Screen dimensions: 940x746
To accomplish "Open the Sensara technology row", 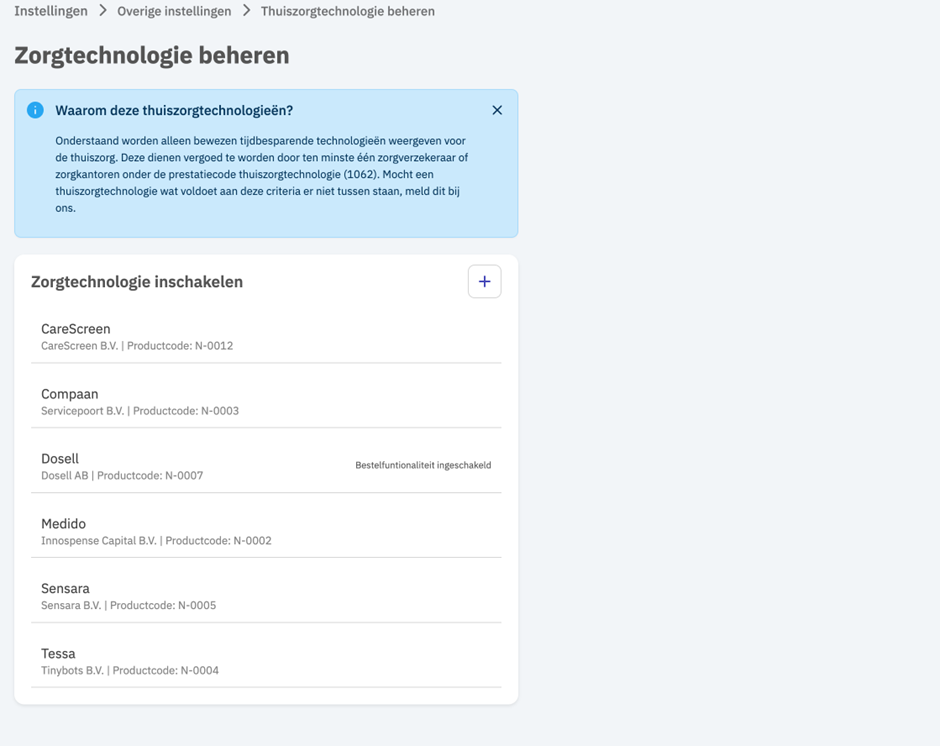I will click(x=266, y=596).
